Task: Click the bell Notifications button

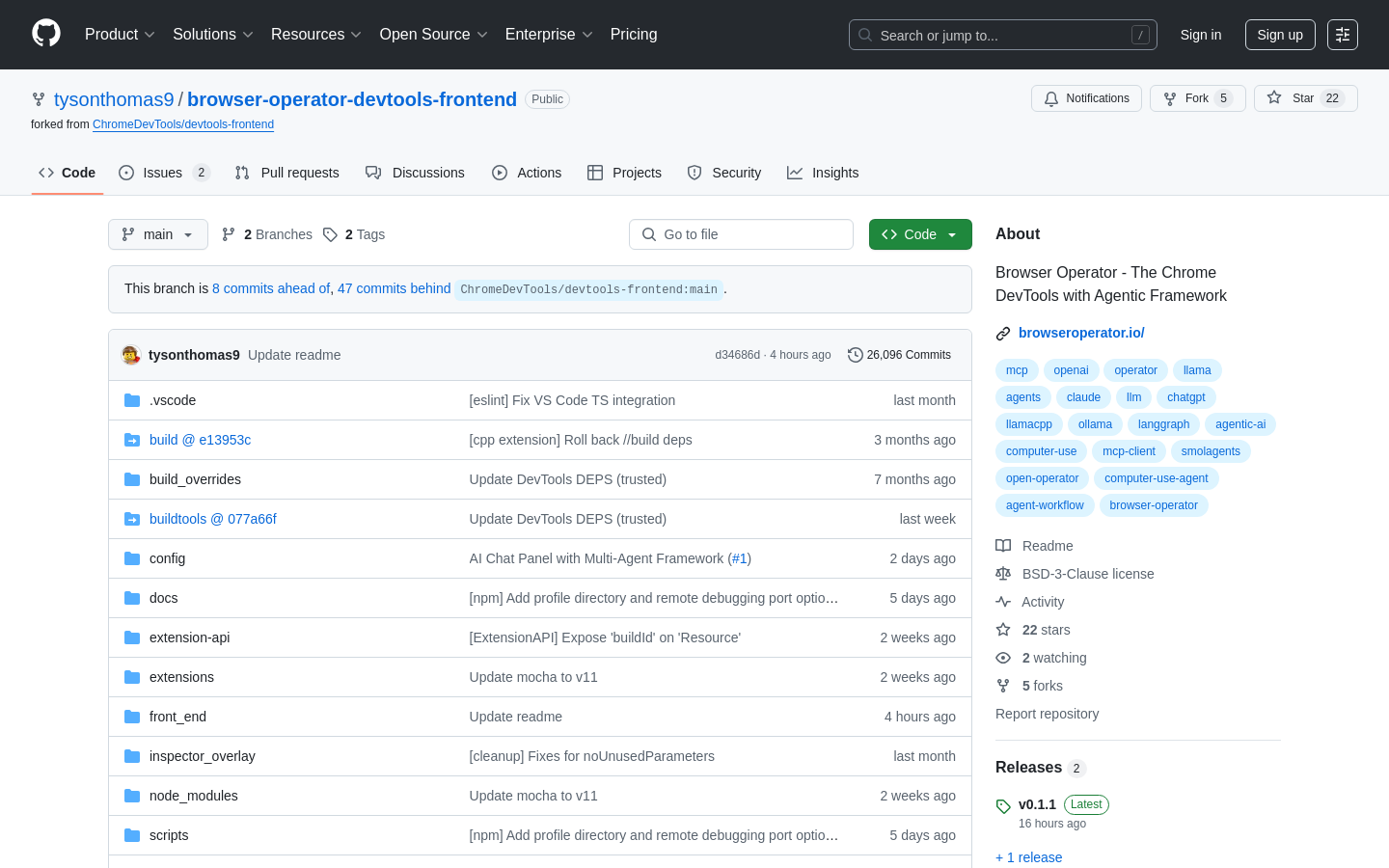Action: [1086, 98]
